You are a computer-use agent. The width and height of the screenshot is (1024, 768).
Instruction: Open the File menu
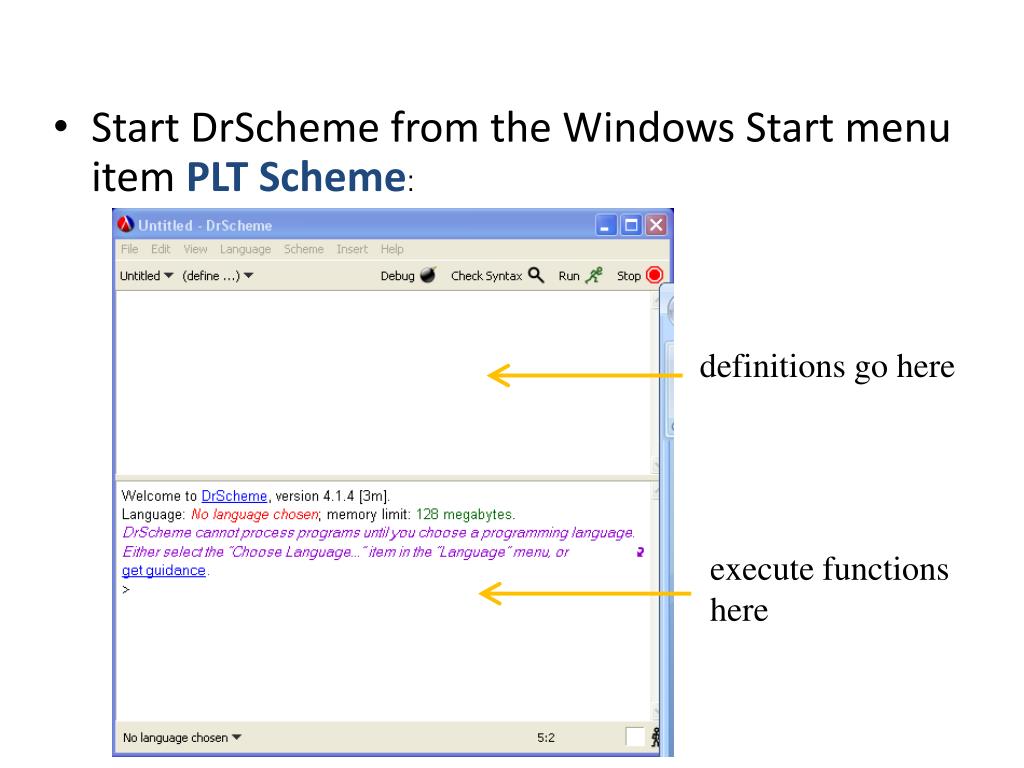[129, 249]
